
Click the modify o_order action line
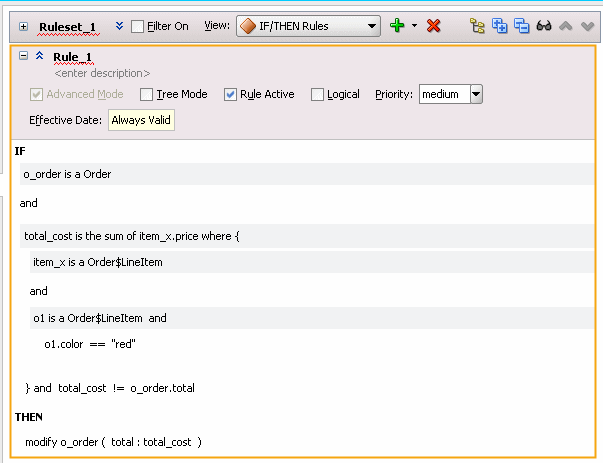point(113,442)
